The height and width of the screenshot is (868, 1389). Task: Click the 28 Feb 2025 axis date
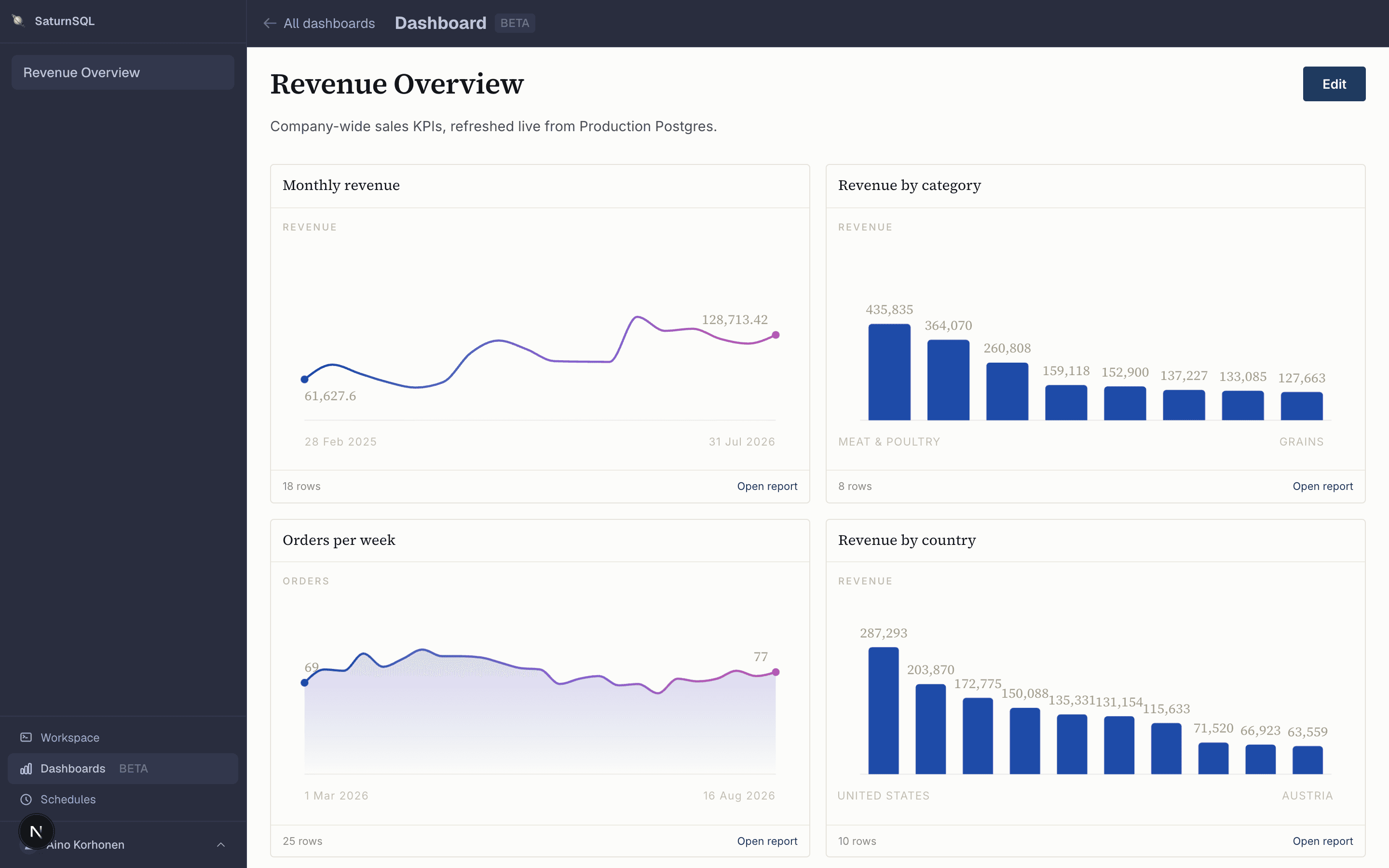(340, 441)
